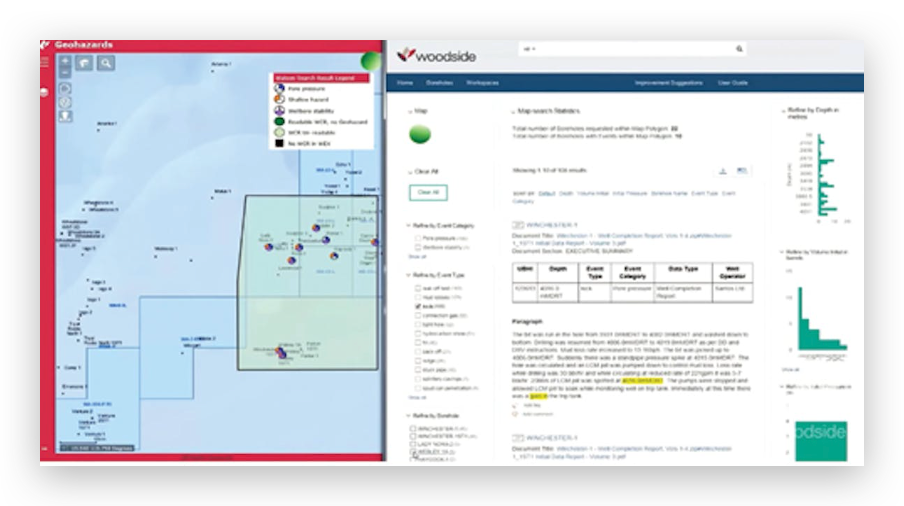Open Improvement Suggestions
The image size is (904, 506).
(x=669, y=83)
